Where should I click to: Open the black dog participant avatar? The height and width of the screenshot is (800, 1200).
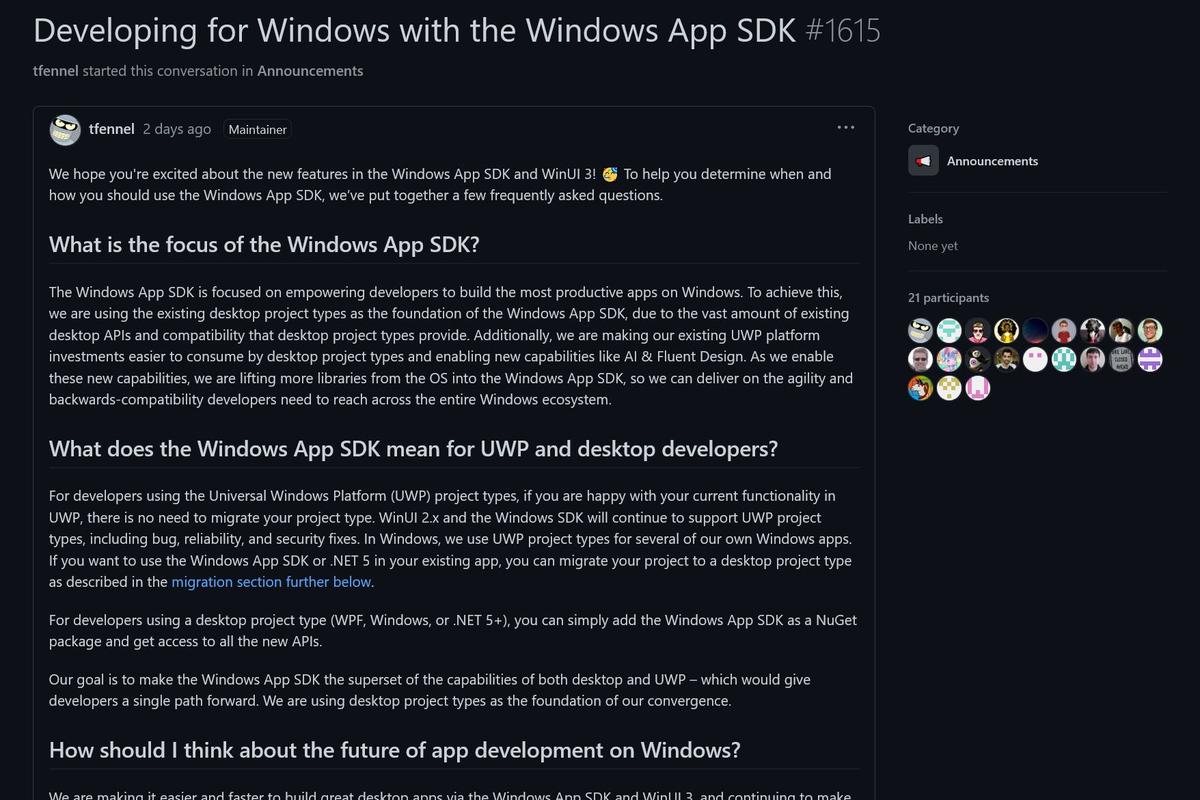[1093, 331]
